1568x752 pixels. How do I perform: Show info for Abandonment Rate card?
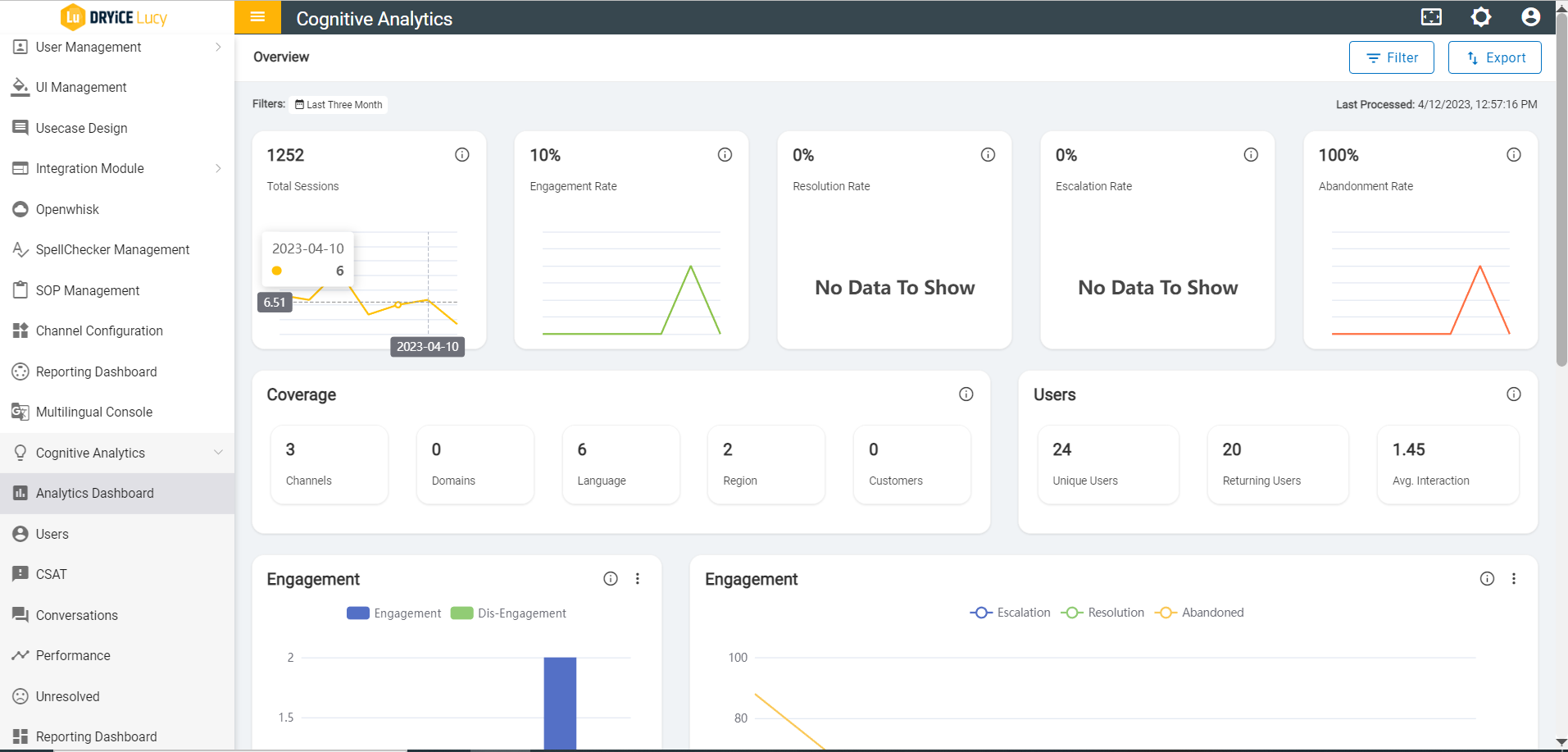[x=1514, y=155]
